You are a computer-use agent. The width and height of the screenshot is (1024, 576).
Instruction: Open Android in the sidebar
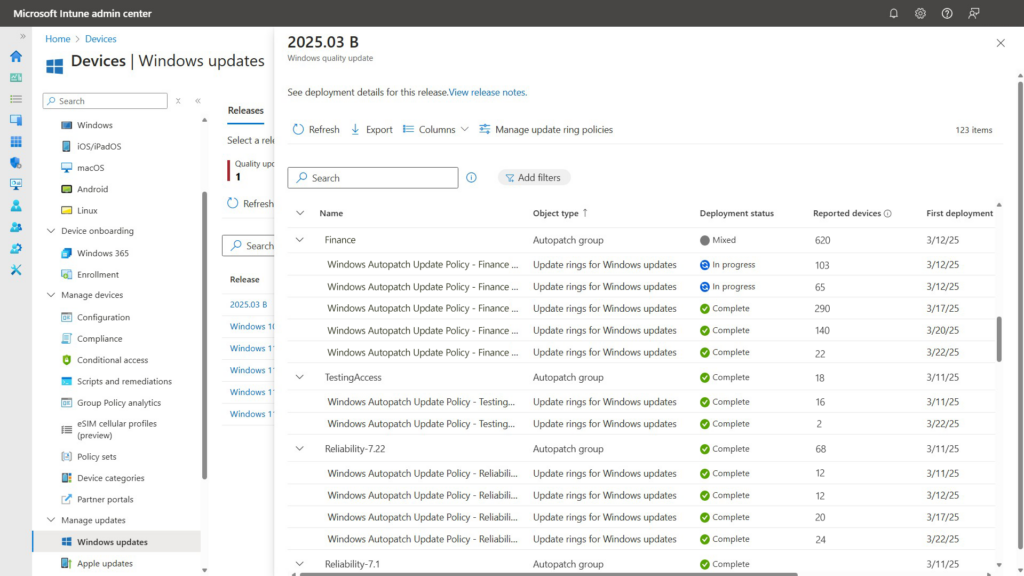click(93, 189)
